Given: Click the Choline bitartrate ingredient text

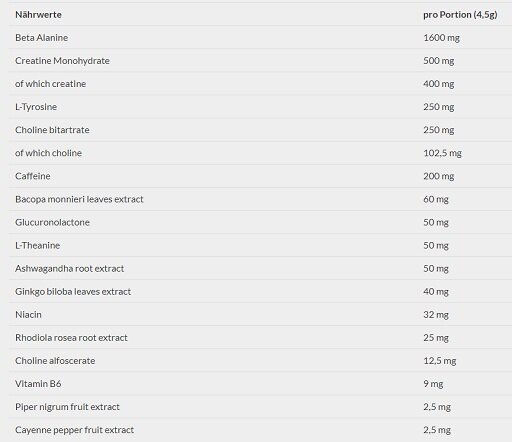Looking at the screenshot, I should (x=52, y=130).
